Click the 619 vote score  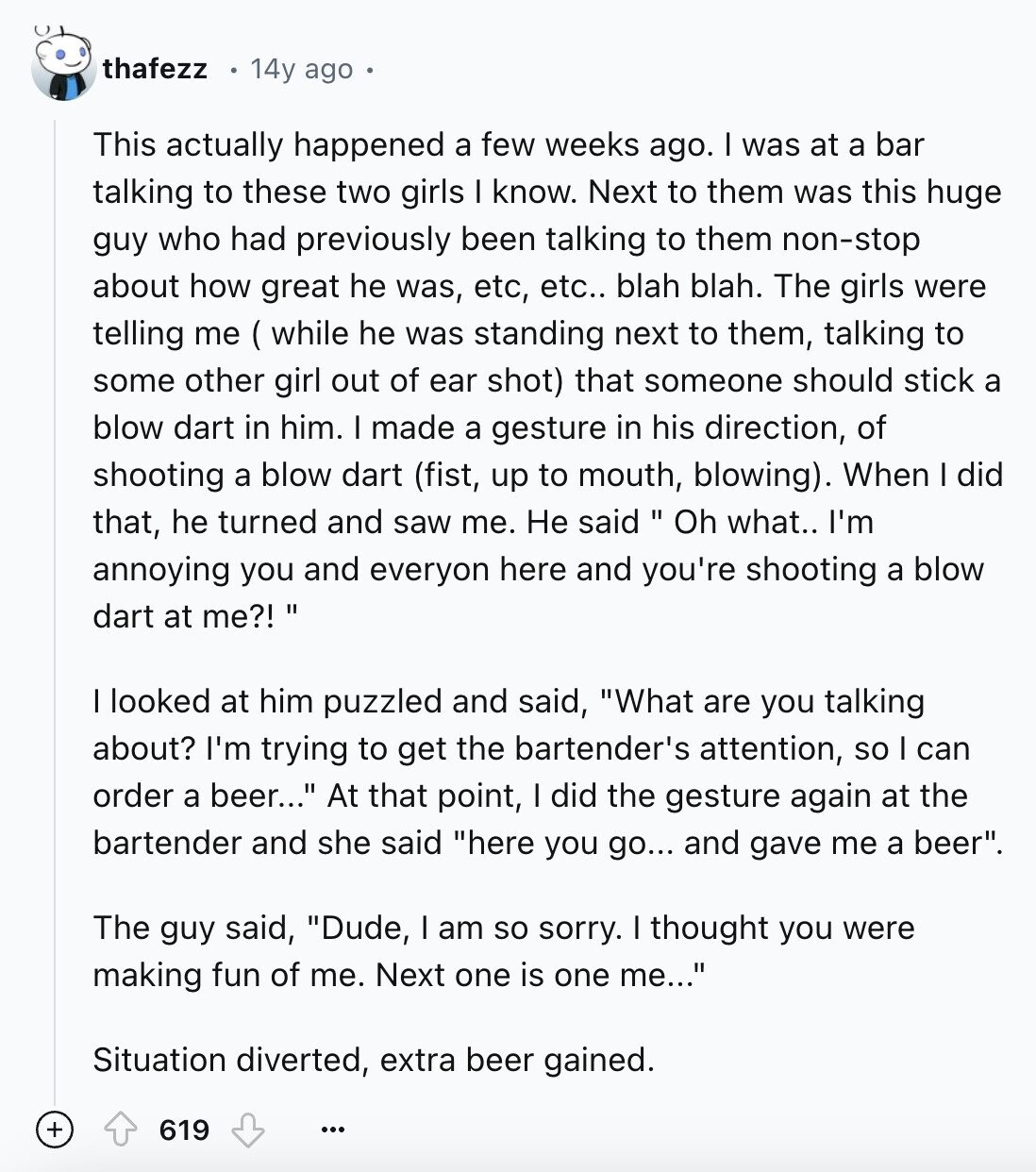pos(184,1130)
